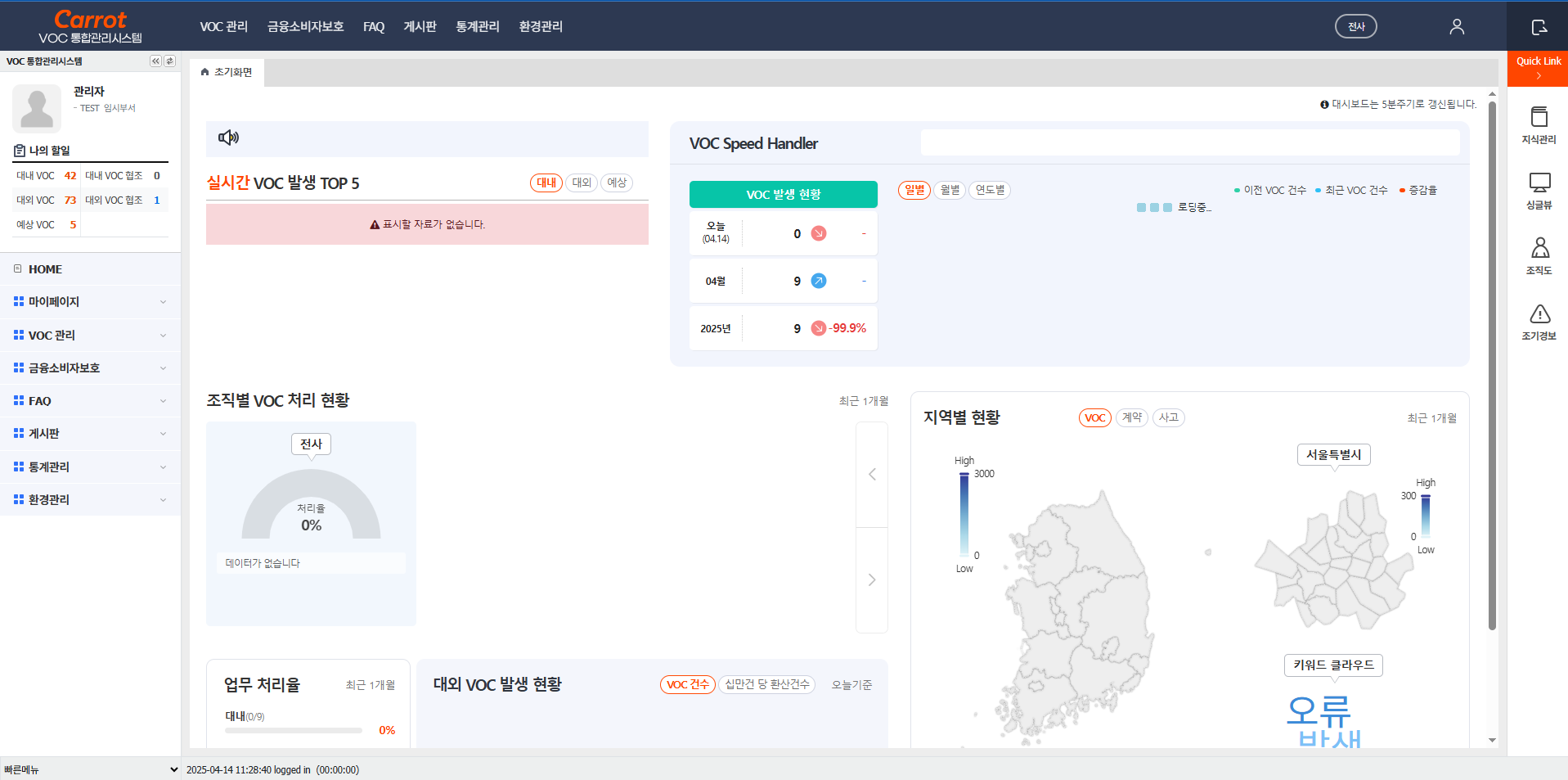Open the 싱글뷰 monitor icon
The height and width of the screenshot is (780, 1568).
click(1539, 190)
